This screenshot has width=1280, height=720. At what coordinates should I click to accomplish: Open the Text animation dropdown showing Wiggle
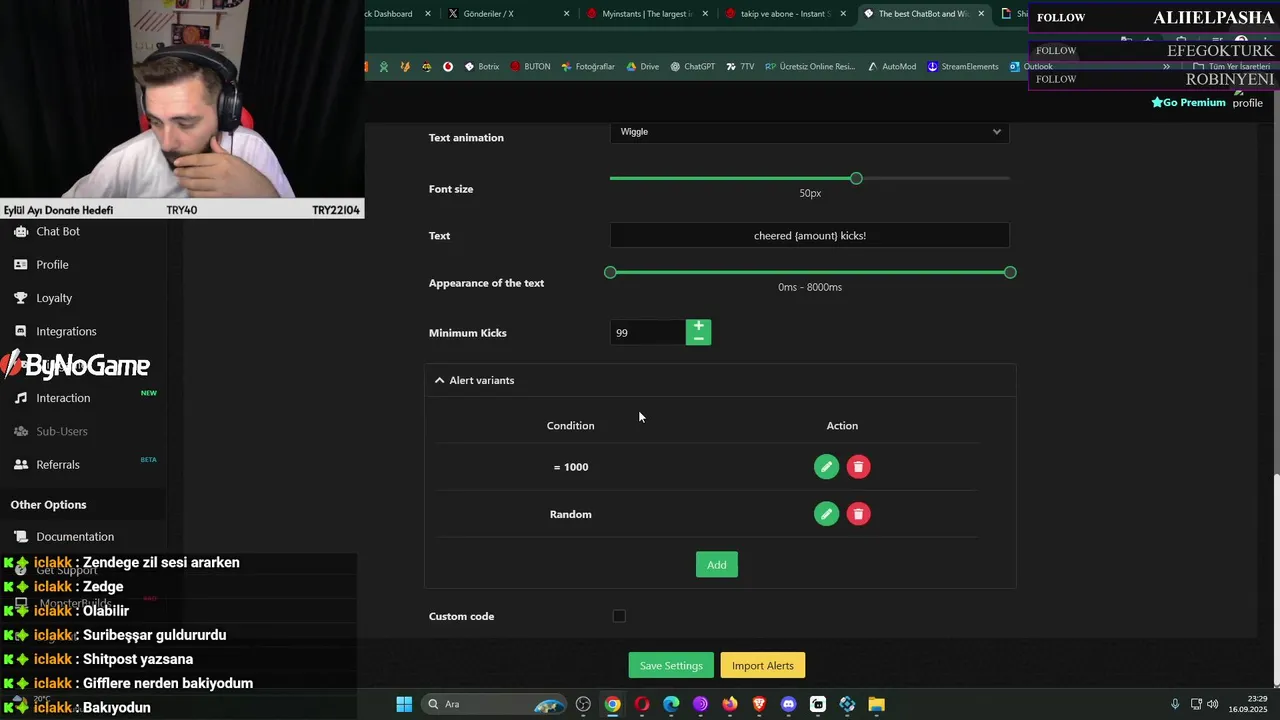(810, 132)
